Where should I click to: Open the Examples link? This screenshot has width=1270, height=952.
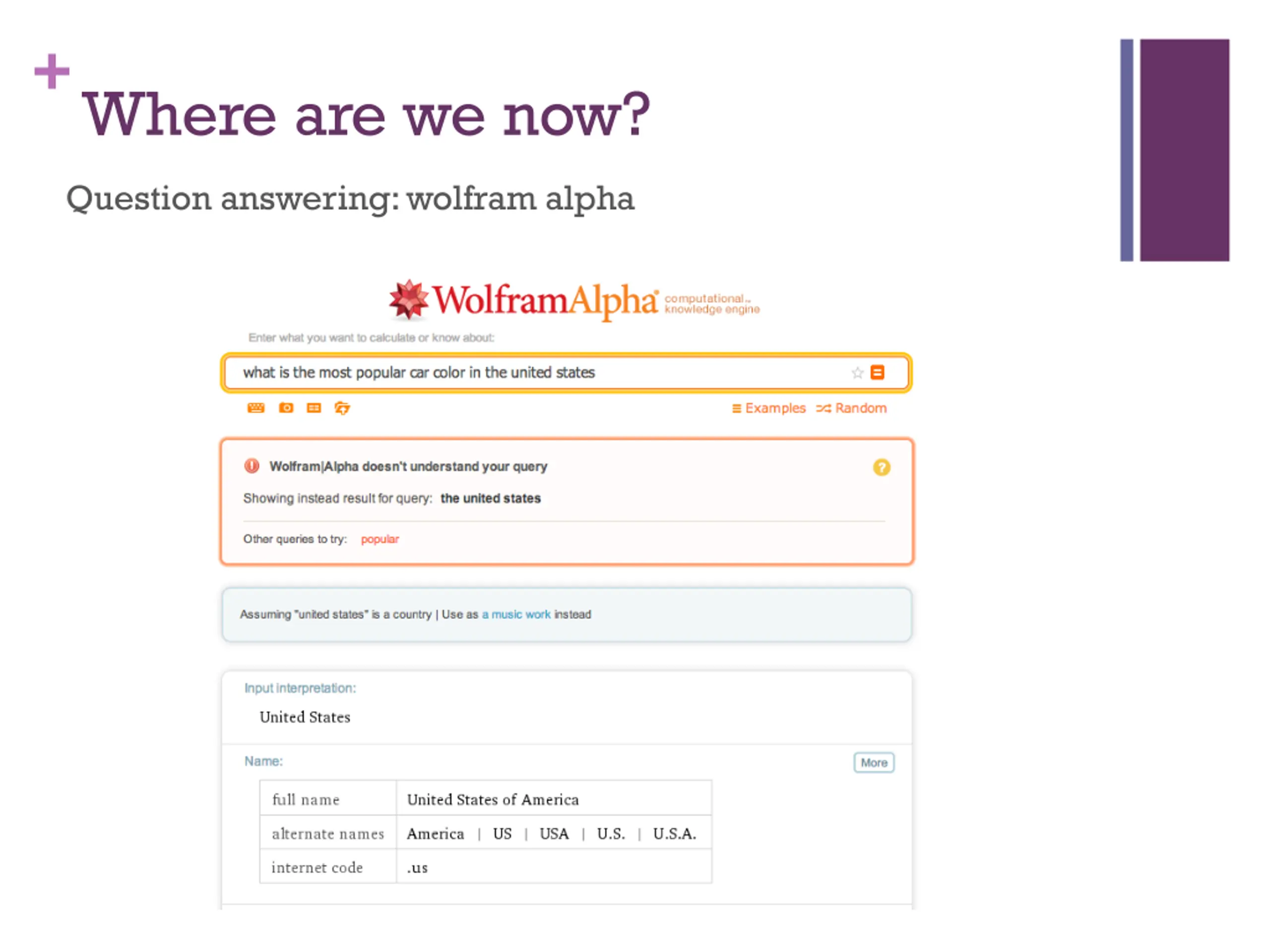pyautogui.click(x=769, y=408)
